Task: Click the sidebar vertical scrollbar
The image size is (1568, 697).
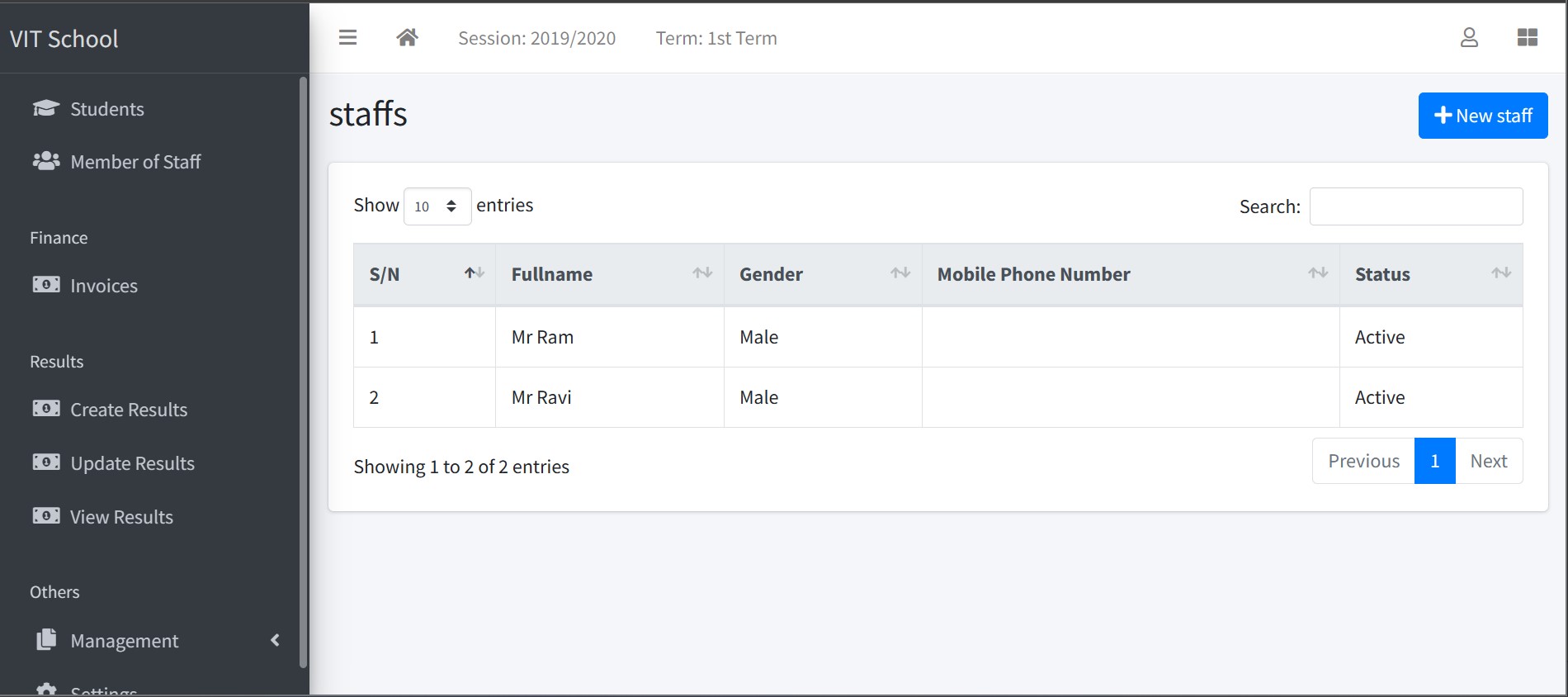Action: 303,372
